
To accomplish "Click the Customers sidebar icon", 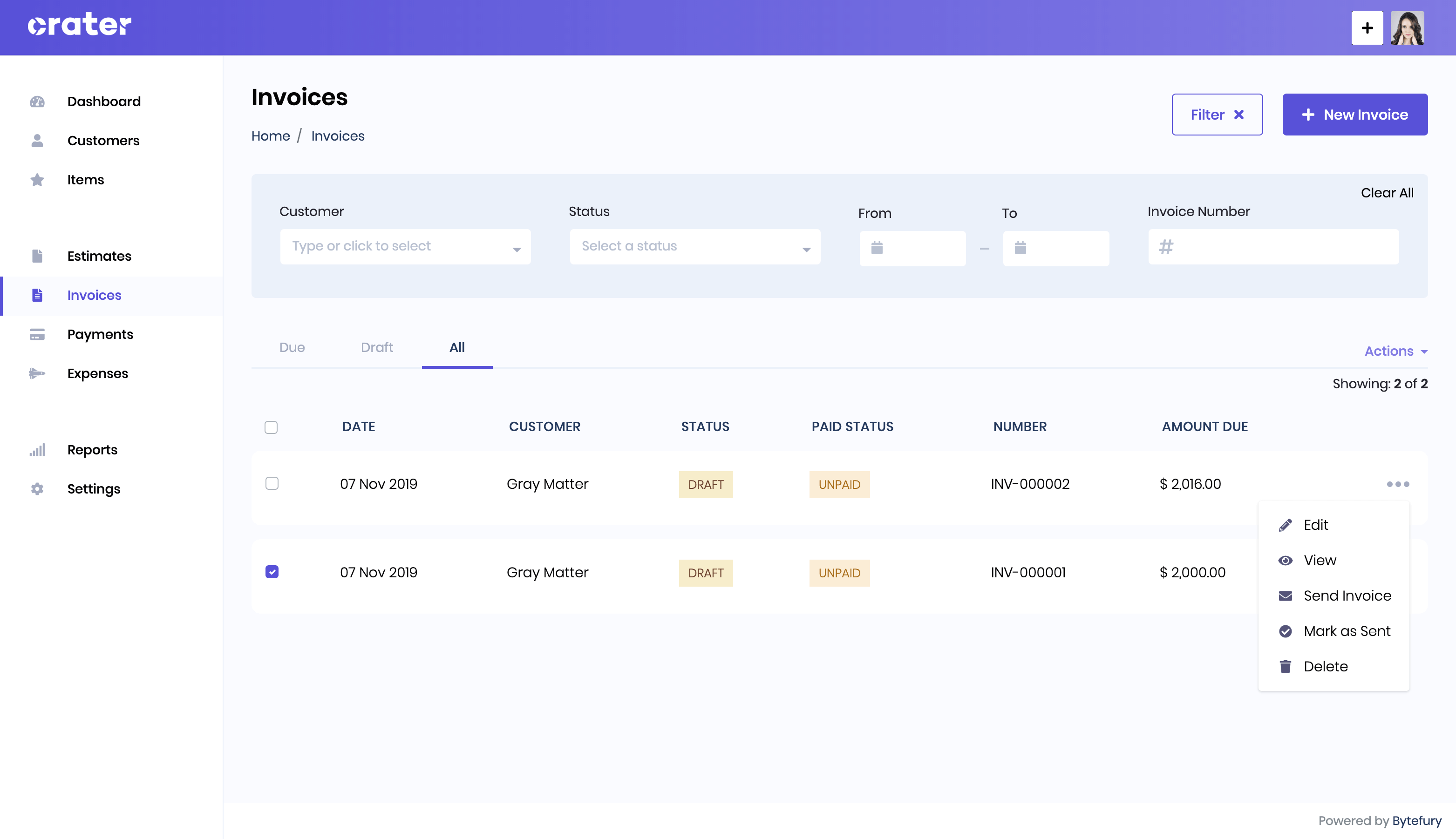I will (x=37, y=141).
